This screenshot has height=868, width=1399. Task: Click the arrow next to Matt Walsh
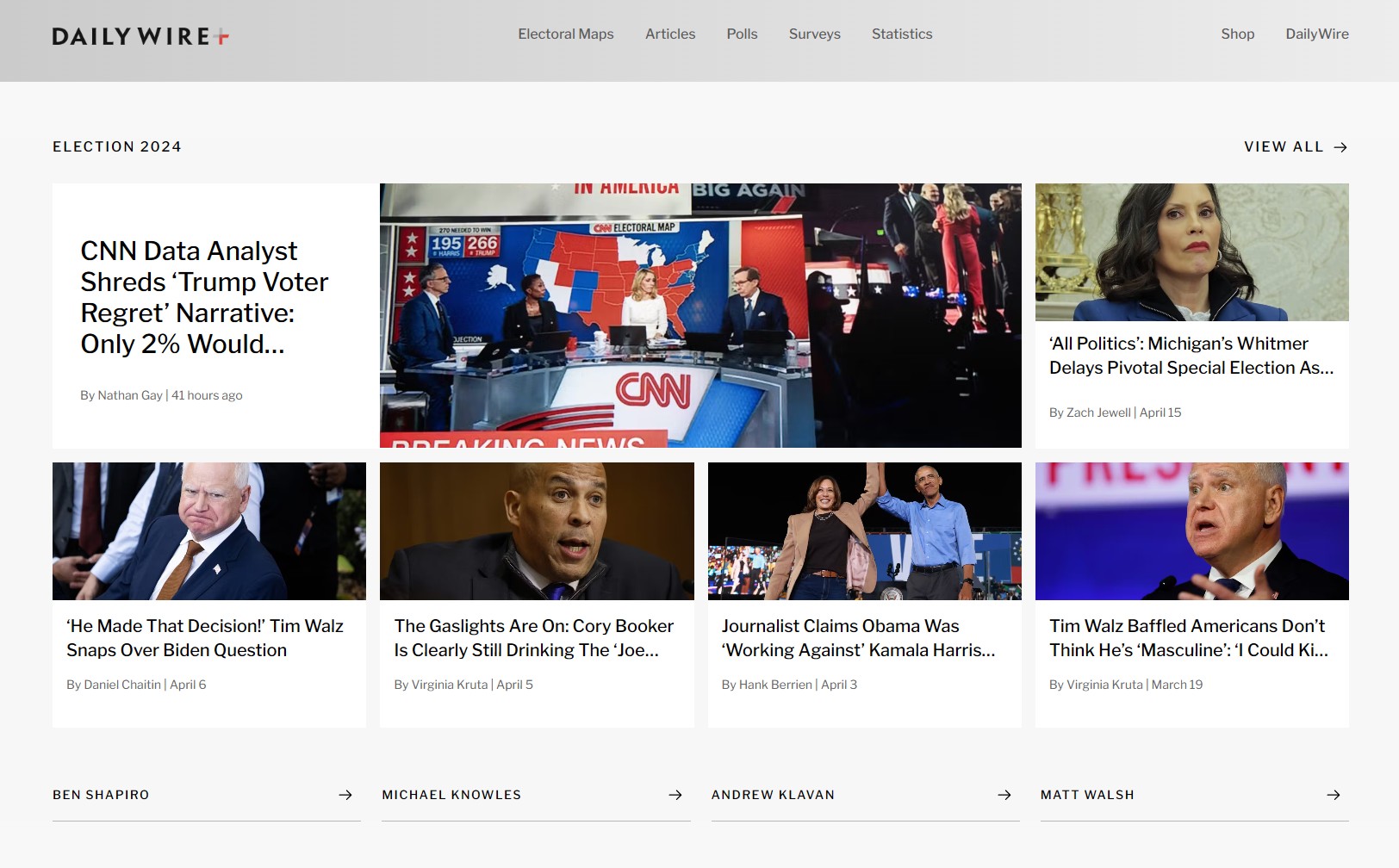point(1334,795)
